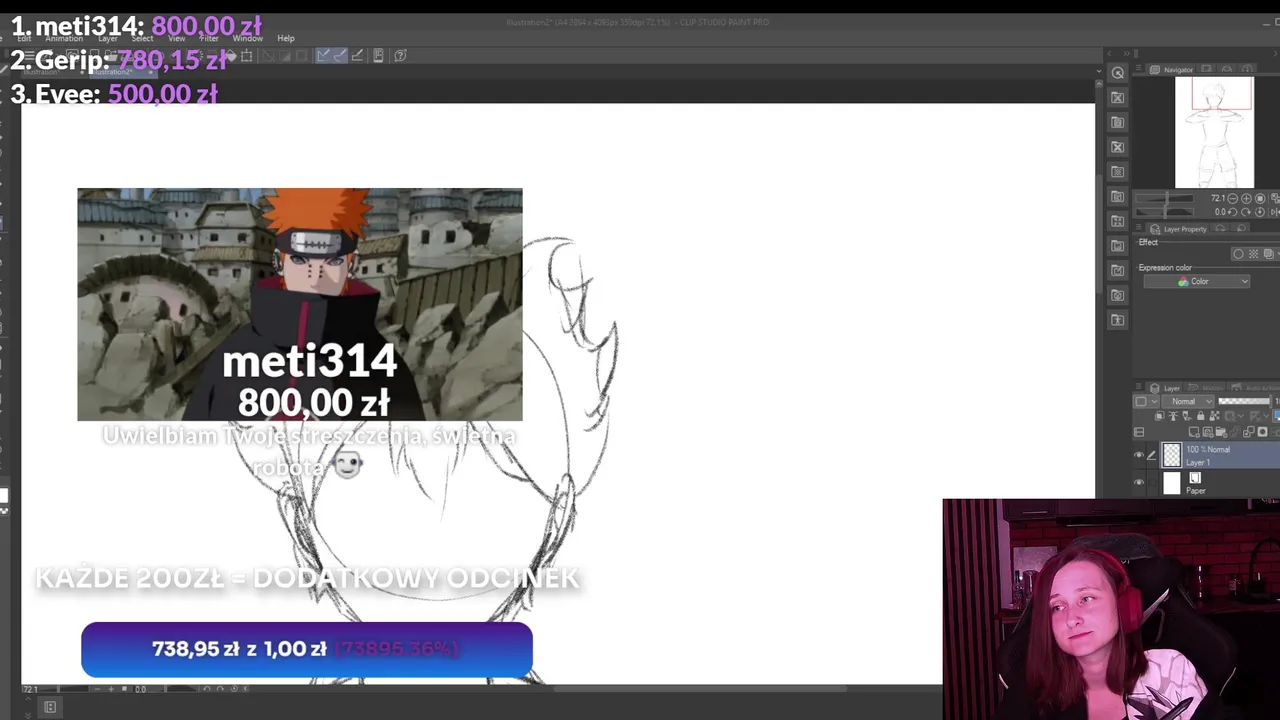Open the Expression color dropdown showing Color
Image resolution: width=1280 pixels, height=720 pixels.
(x=1197, y=281)
